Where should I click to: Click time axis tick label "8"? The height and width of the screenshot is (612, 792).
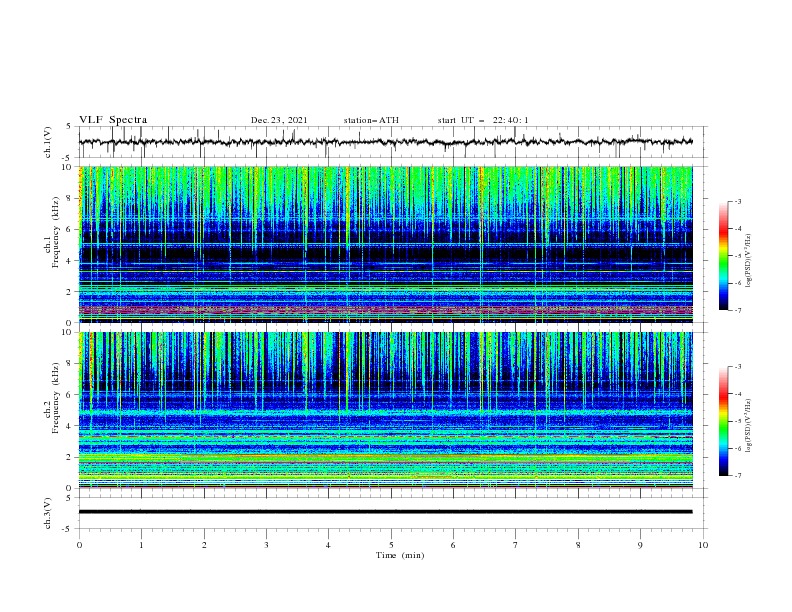[x=578, y=545]
